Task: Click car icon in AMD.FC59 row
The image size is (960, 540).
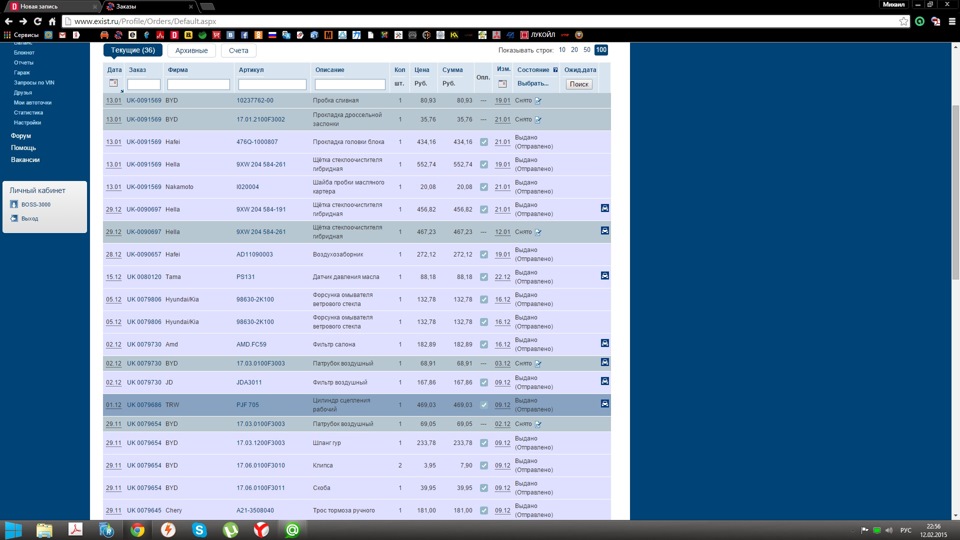Action: tap(604, 343)
